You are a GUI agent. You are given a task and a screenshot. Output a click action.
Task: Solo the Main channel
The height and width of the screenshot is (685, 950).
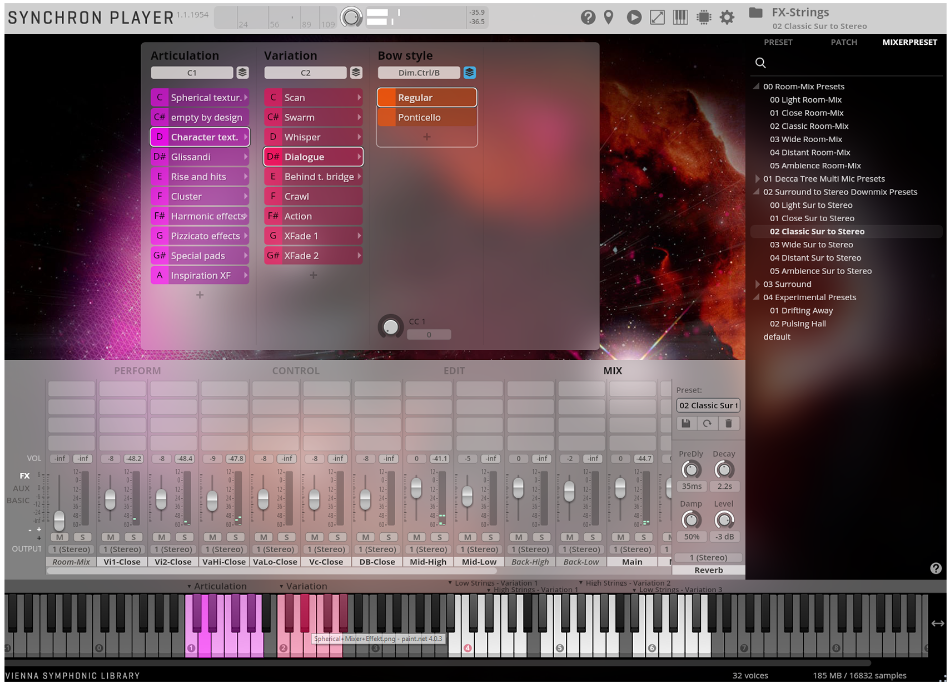643,537
